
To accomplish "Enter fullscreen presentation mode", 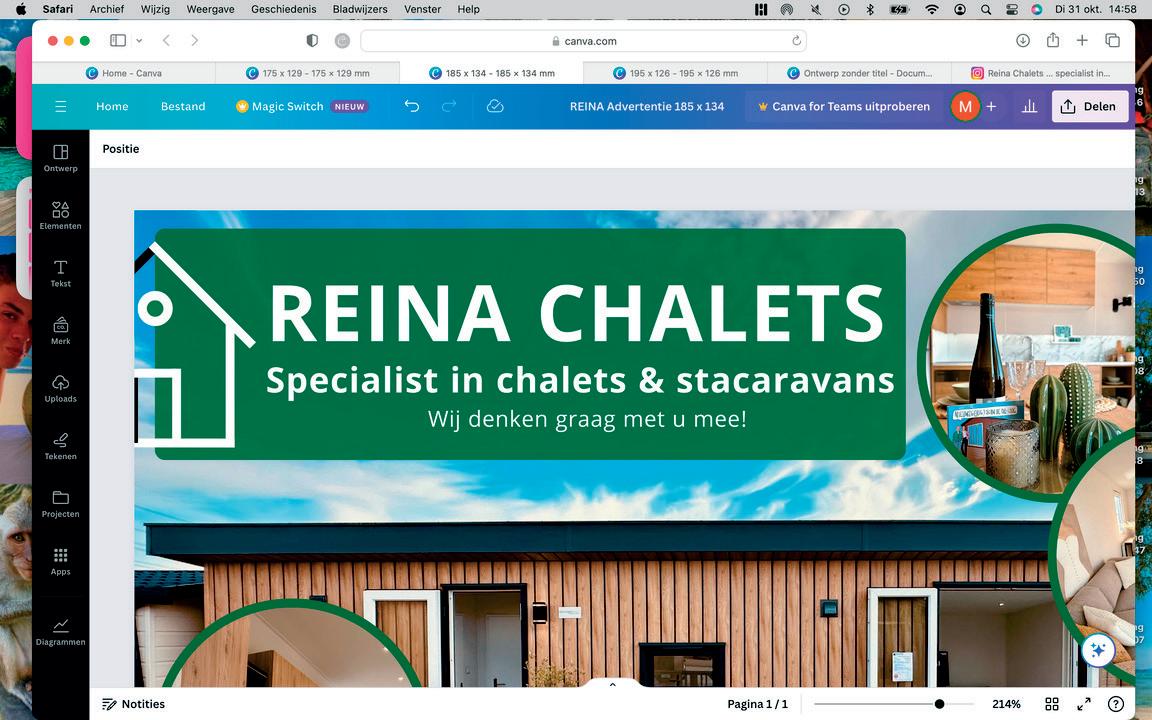I will [x=1084, y=704].
